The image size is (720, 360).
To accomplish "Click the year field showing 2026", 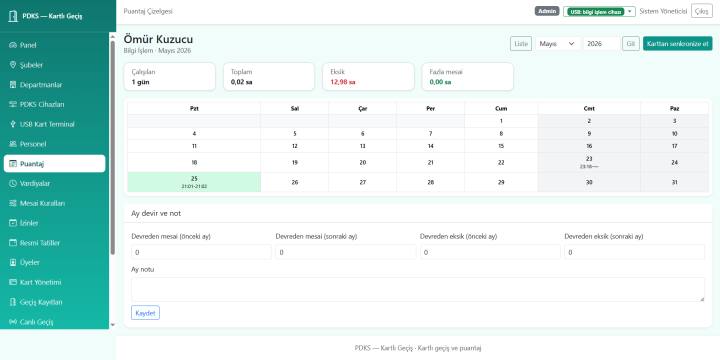I will click(x=602, y=44).
